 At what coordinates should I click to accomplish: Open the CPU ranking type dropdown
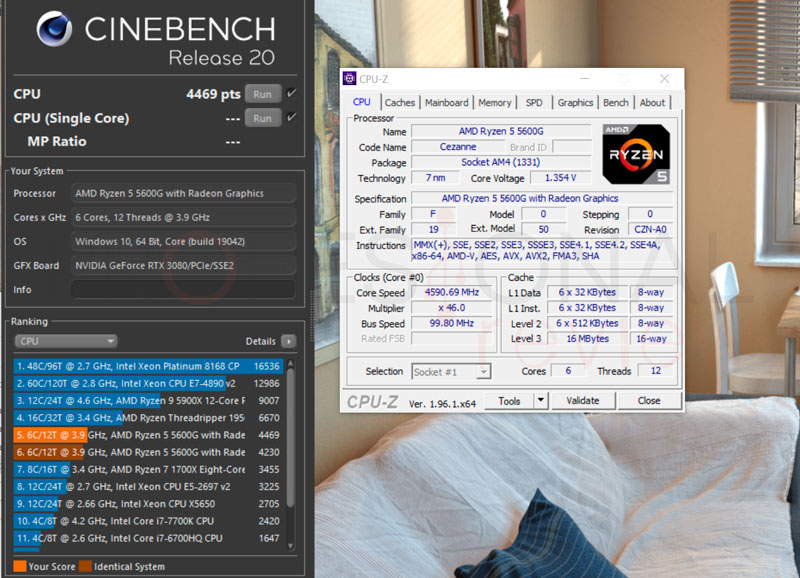coord(66,341)
